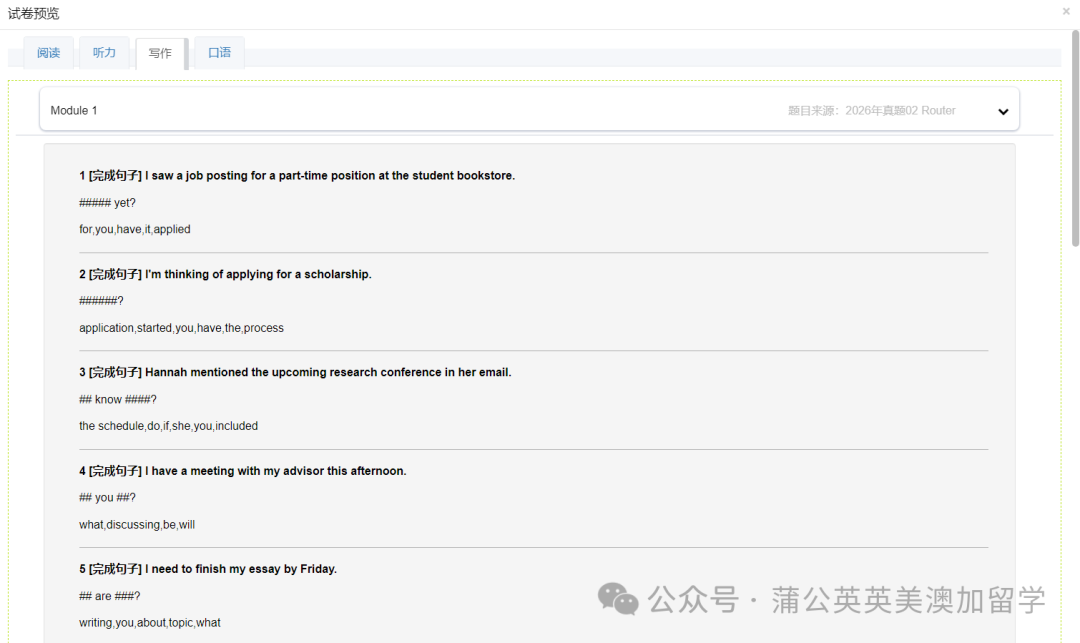Select question 1 about the student bookstore
Viewport: 1080px width, 643px height.
[297, 176]
